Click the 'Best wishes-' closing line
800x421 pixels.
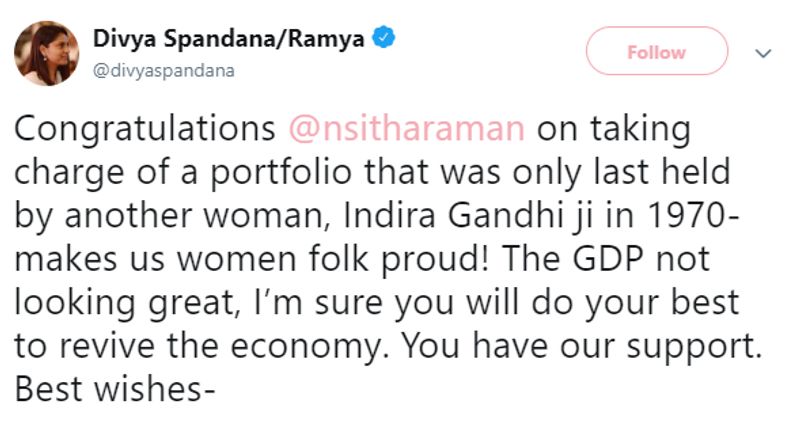pyautogui.click(x=116, y=386)
